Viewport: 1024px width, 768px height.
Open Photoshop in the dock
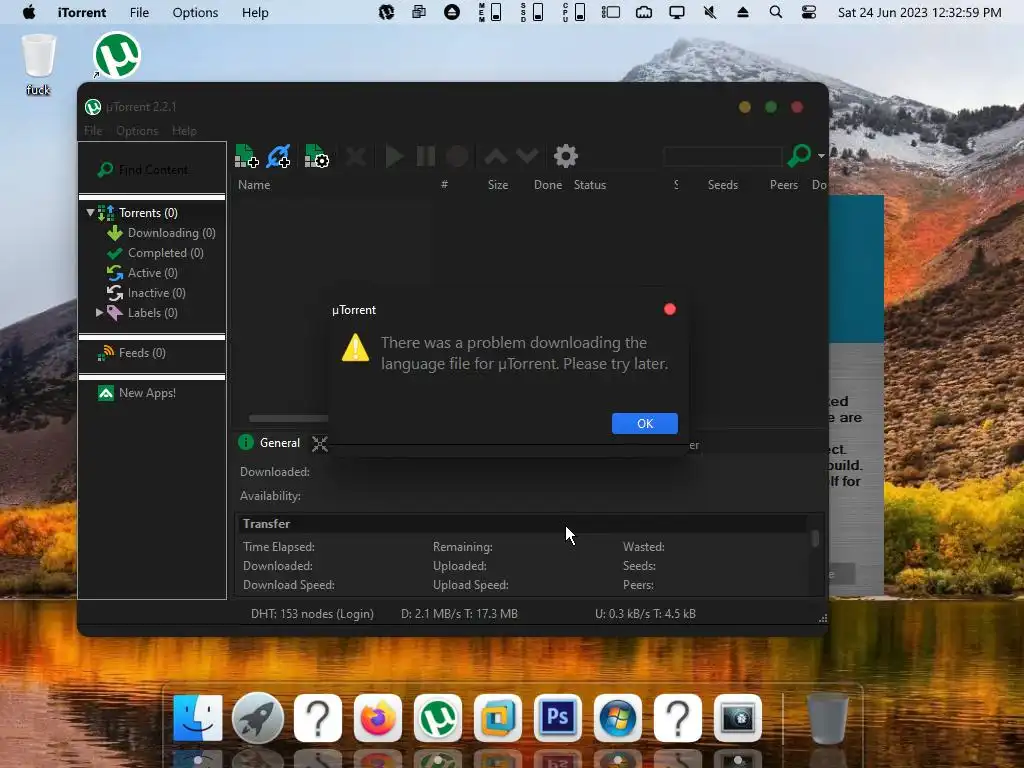pos(558,718)
